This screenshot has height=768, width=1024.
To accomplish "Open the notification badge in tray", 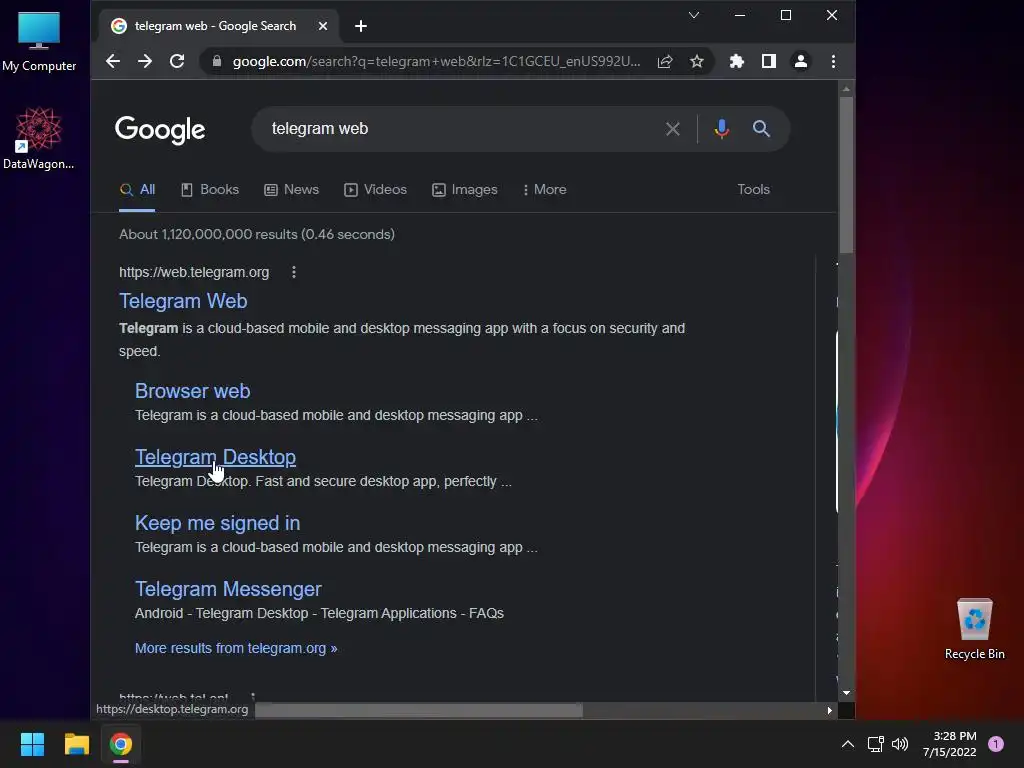I will click(x=996, y=744).
